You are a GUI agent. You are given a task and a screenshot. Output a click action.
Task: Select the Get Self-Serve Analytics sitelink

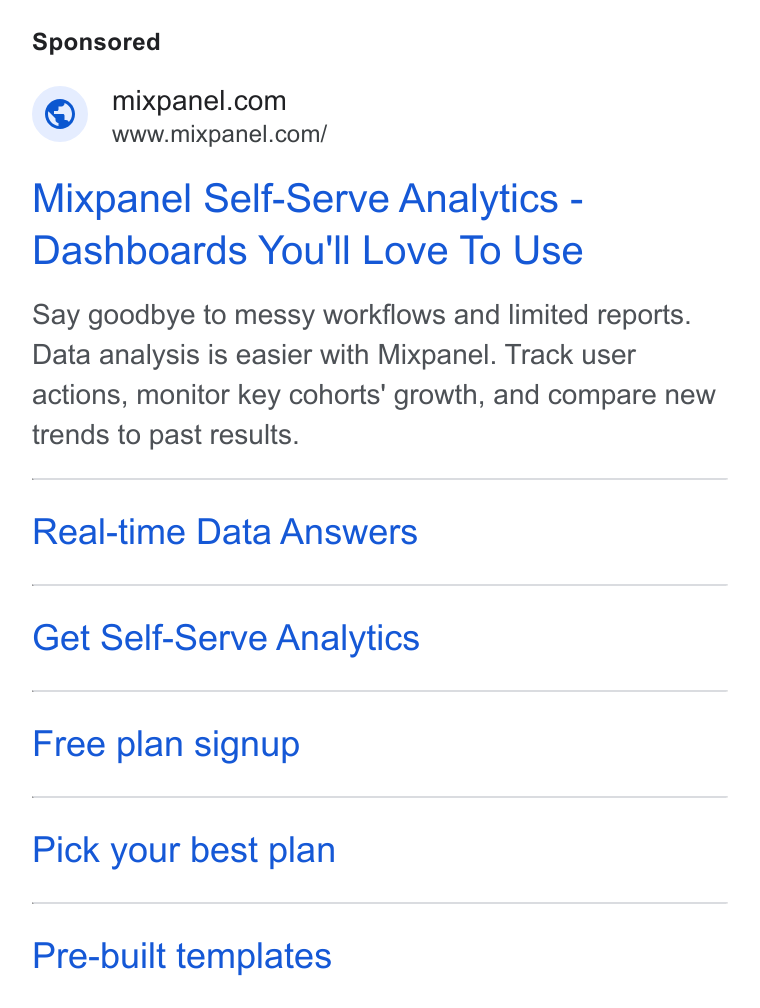(226, 638)
